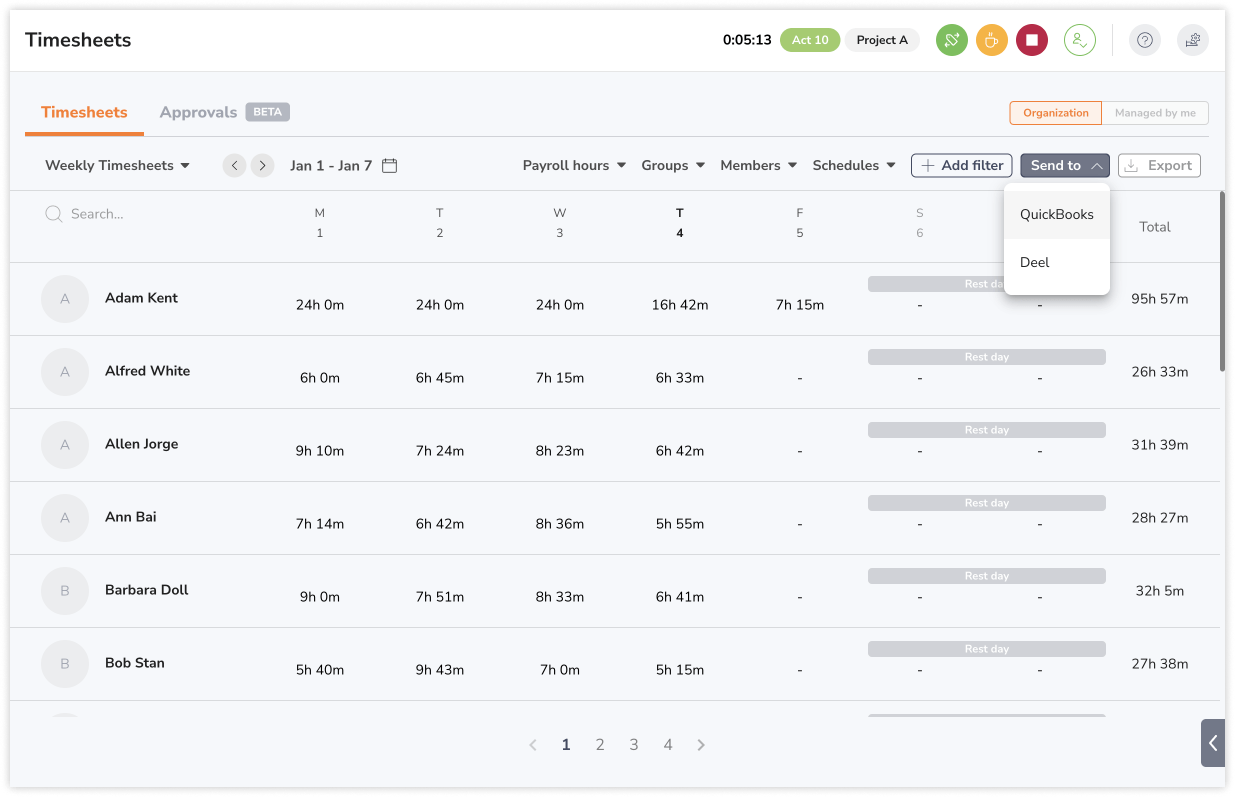Go to page 2 of timesheets
Viewport: 1235px width, 797px height.
[600, 744]
